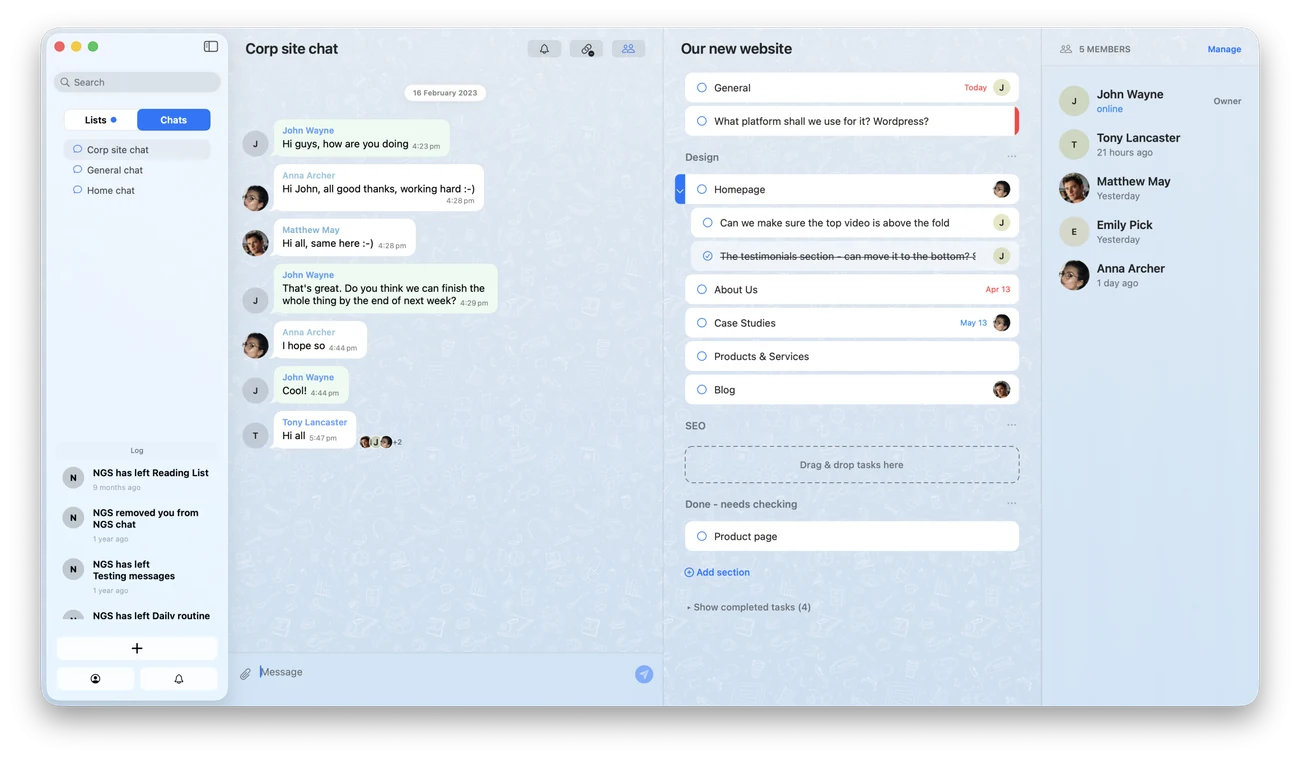The height and width of the screenshot is (760, 1300).
Task: Open Corp site chat in the sidebar
Action: pyautogui.click(x=137, y=150)
